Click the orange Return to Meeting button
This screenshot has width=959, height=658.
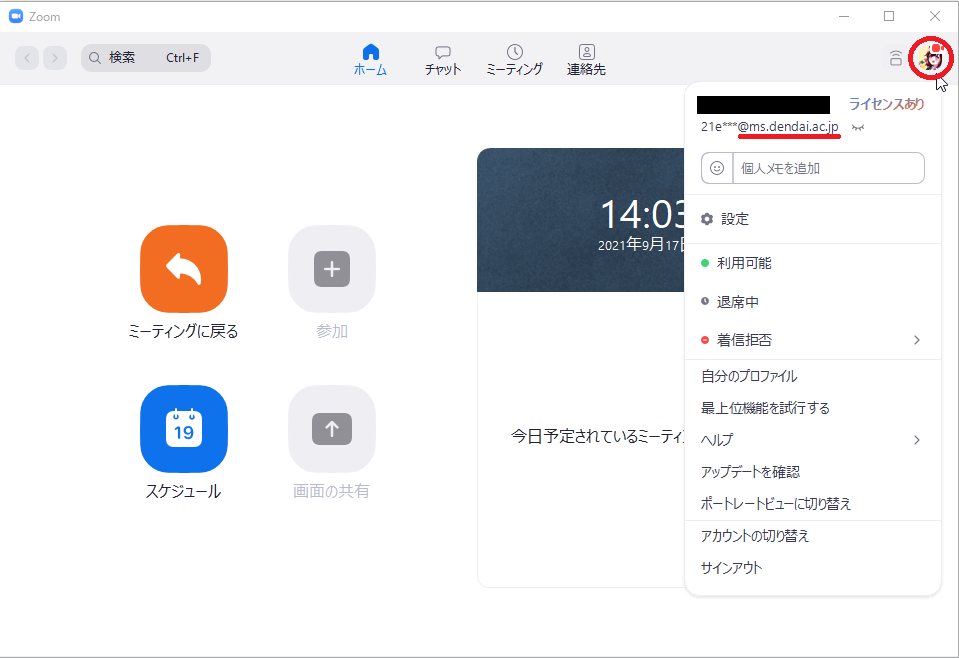click(x=183, y=269)
